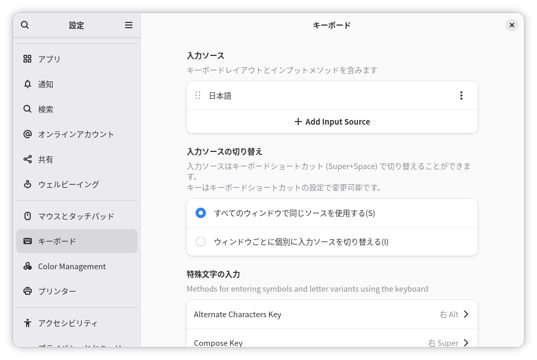Go to オンラインアカウント settings
Screen dimensions: 537x360
click(77, 134)
